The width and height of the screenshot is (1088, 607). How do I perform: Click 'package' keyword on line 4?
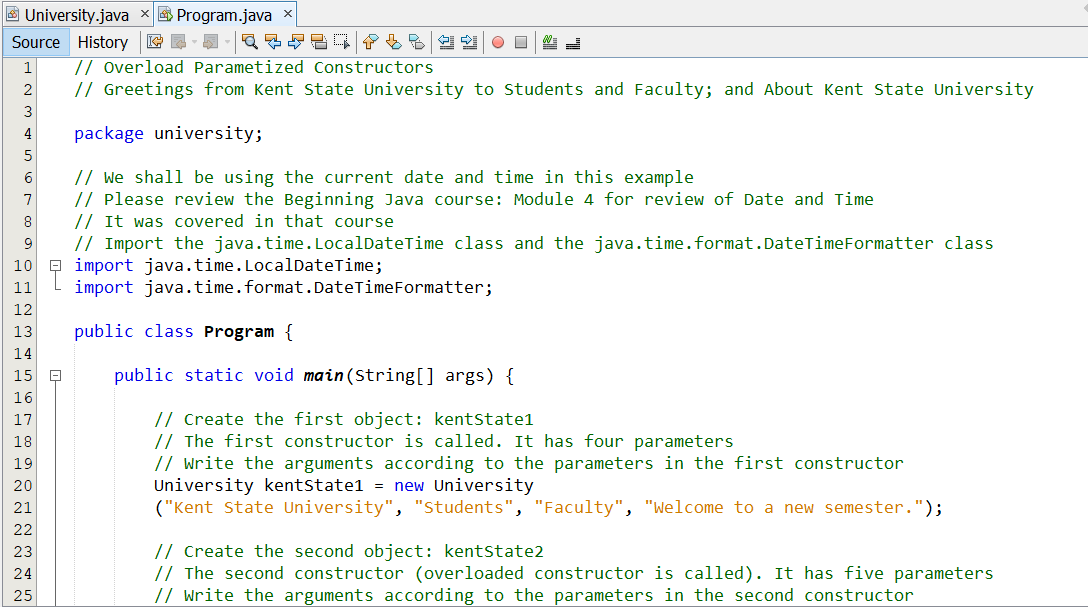tap(109, 133)
